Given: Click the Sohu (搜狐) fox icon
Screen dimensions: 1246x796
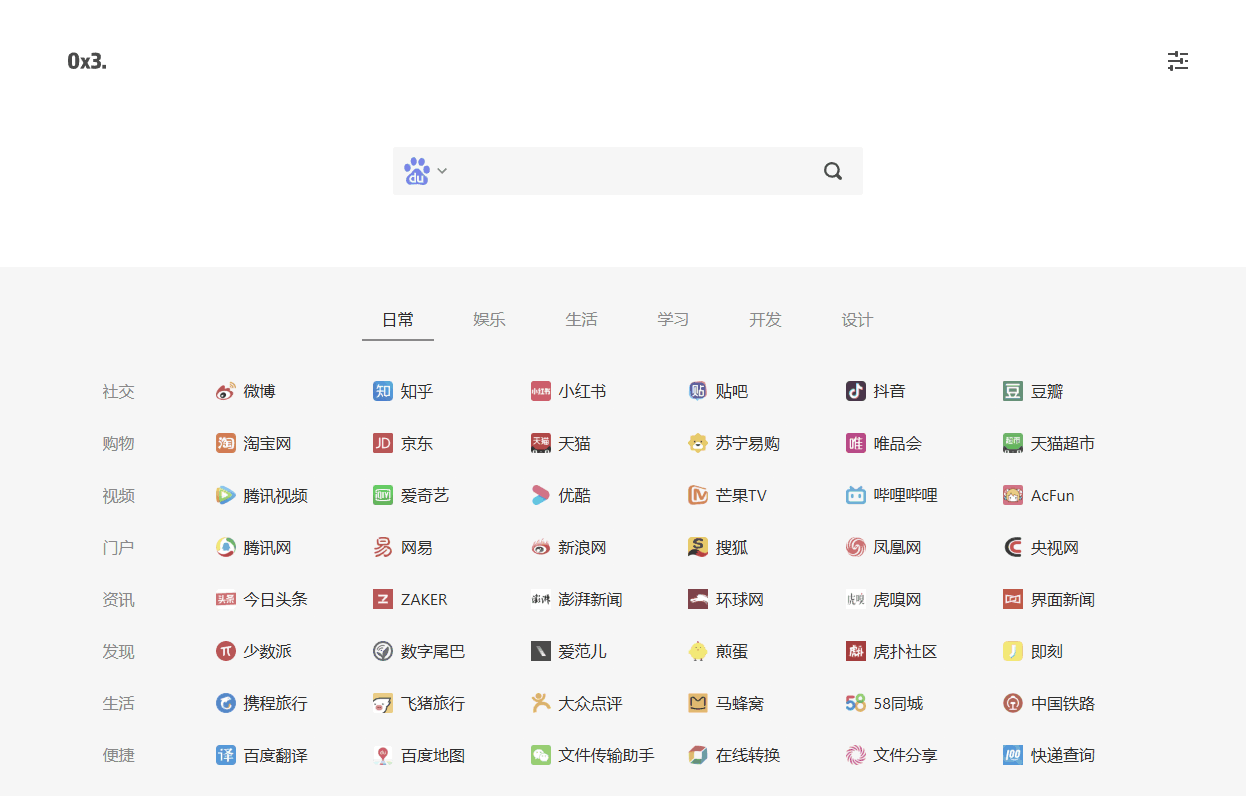Looking at the screenshot, I should coord(698,547).
